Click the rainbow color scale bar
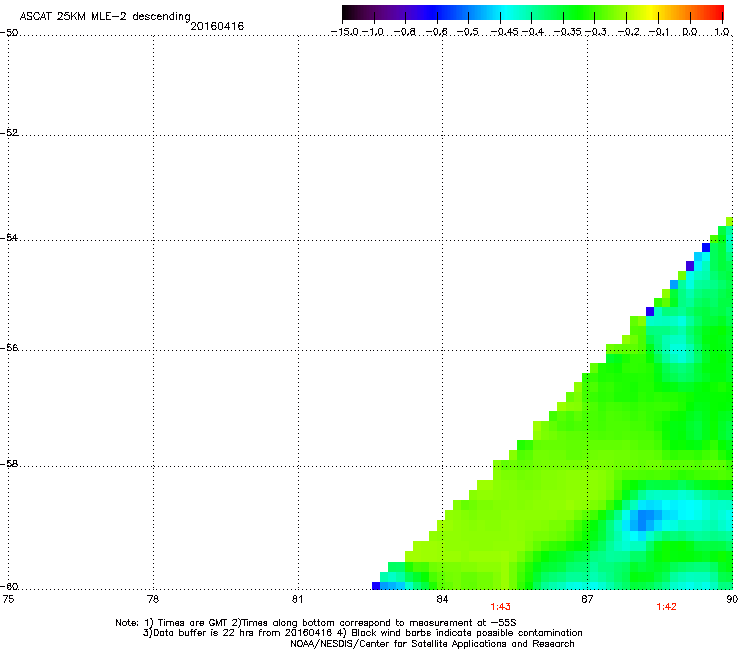 (533, 13)
